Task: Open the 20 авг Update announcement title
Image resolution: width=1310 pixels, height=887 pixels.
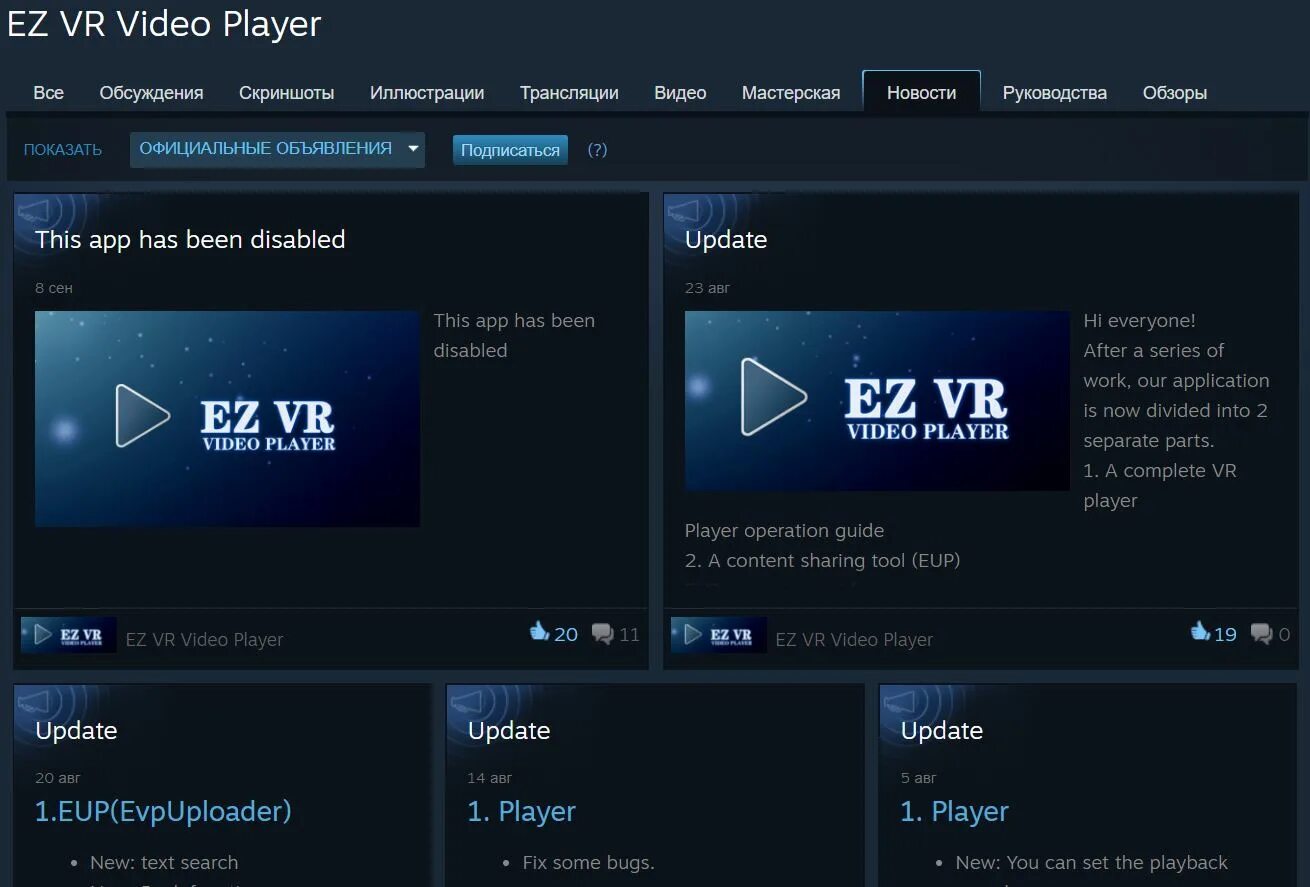Action: pos(76,730)
